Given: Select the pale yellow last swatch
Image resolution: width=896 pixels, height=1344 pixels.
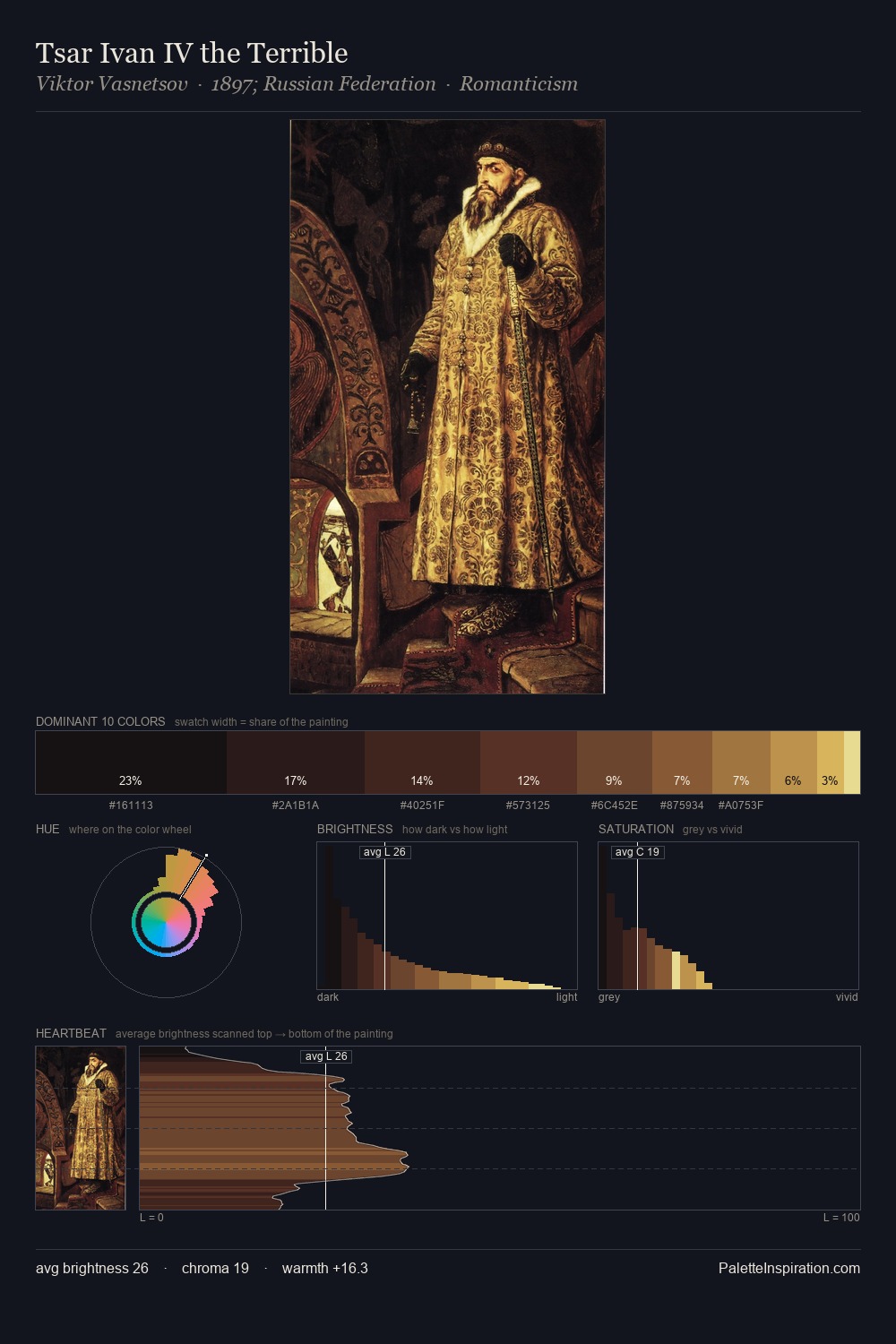Looking at the screenshot, I should [x=852, y=762].
